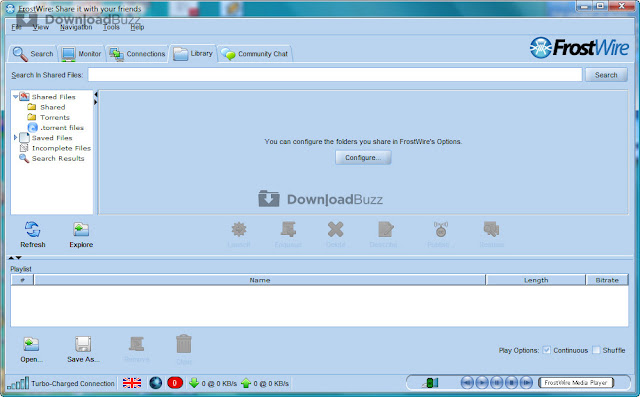Click the media player previous track button
Viewport: 640px width, 397px height.
click(467, 383)
